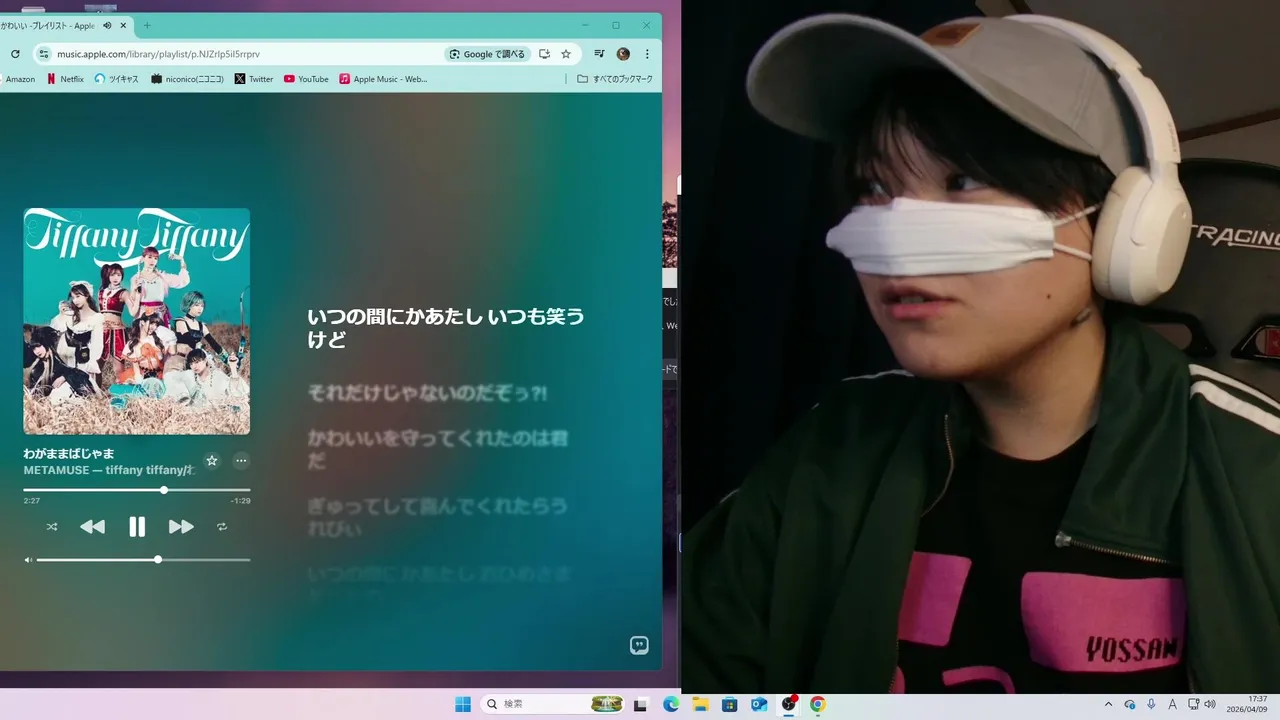
Task: Open the Windows Start menu
Action: point(463,704)
